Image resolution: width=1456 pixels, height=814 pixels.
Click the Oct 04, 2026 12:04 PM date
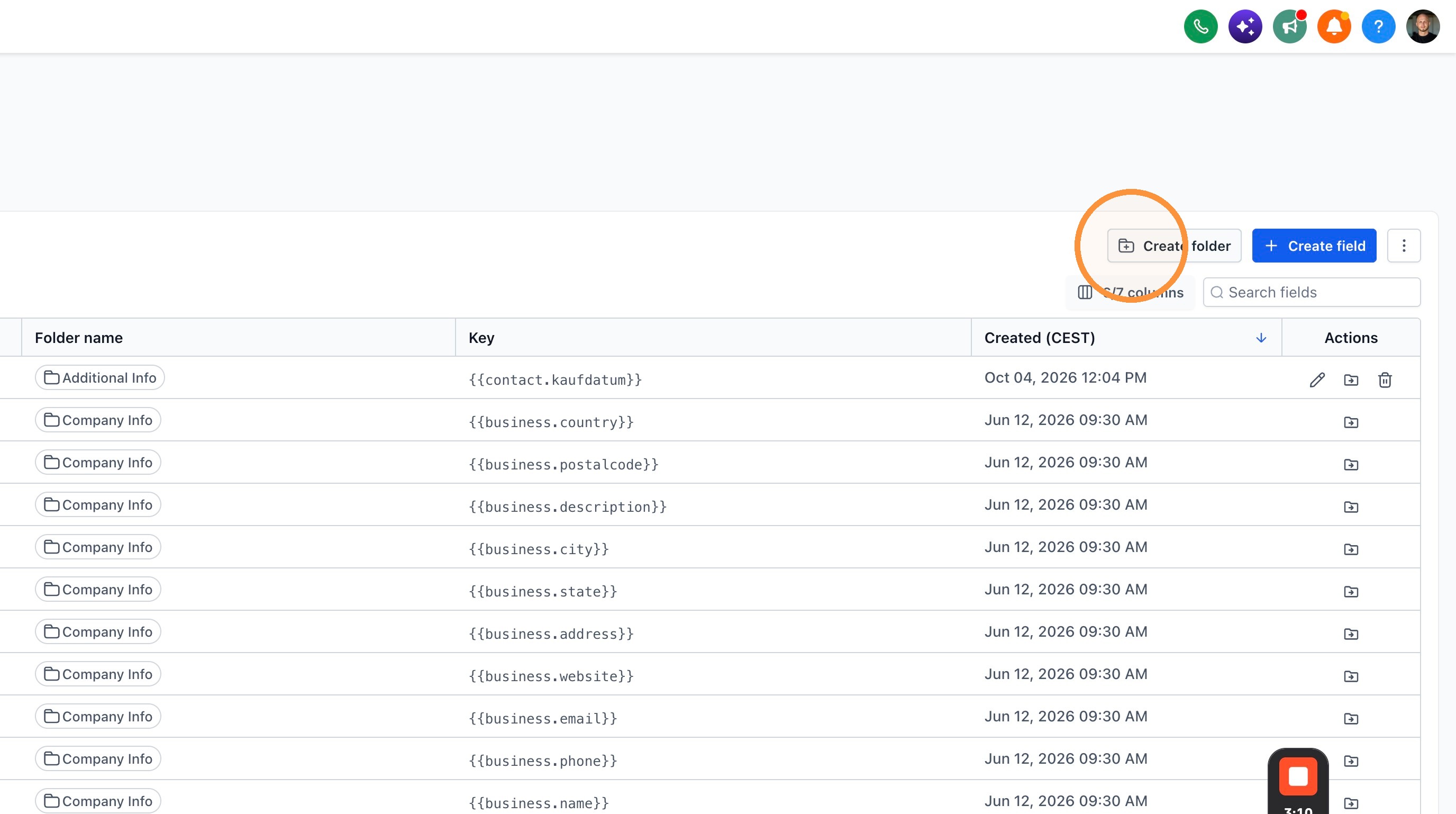(x=1066, y=377)
